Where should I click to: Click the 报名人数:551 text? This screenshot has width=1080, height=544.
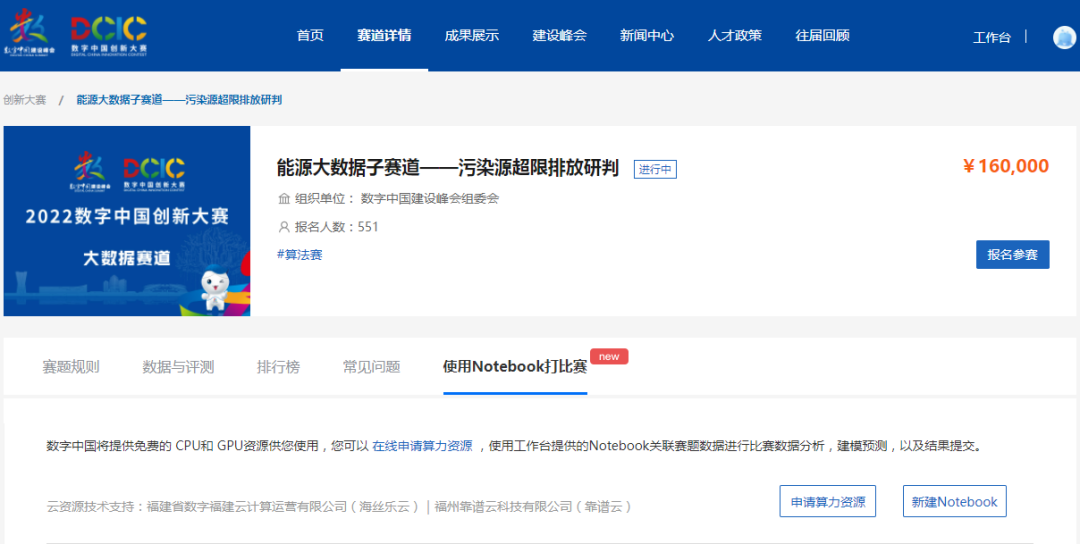(x=337, y=227)
